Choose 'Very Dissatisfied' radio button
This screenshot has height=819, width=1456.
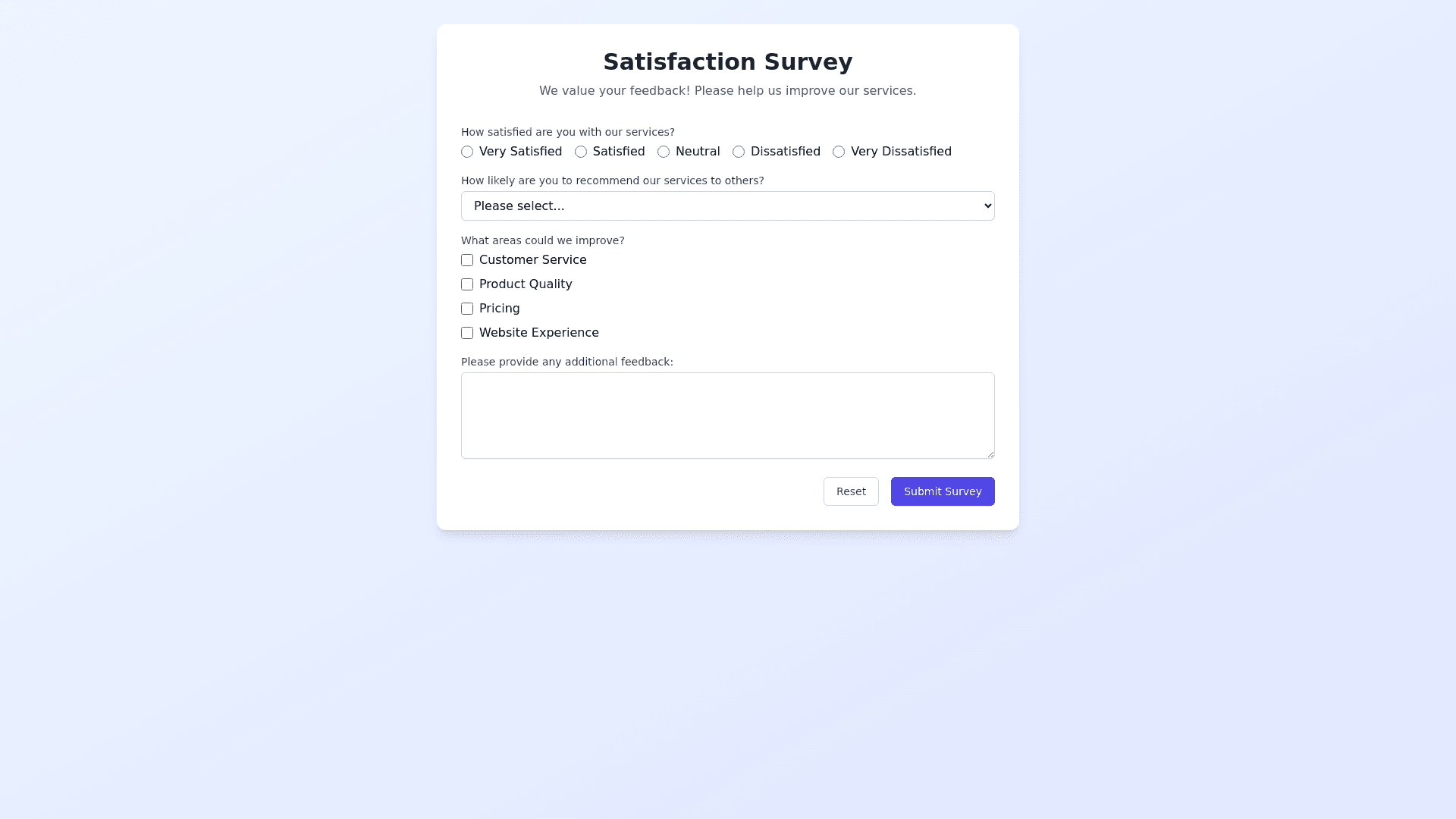tap(839, 152)
